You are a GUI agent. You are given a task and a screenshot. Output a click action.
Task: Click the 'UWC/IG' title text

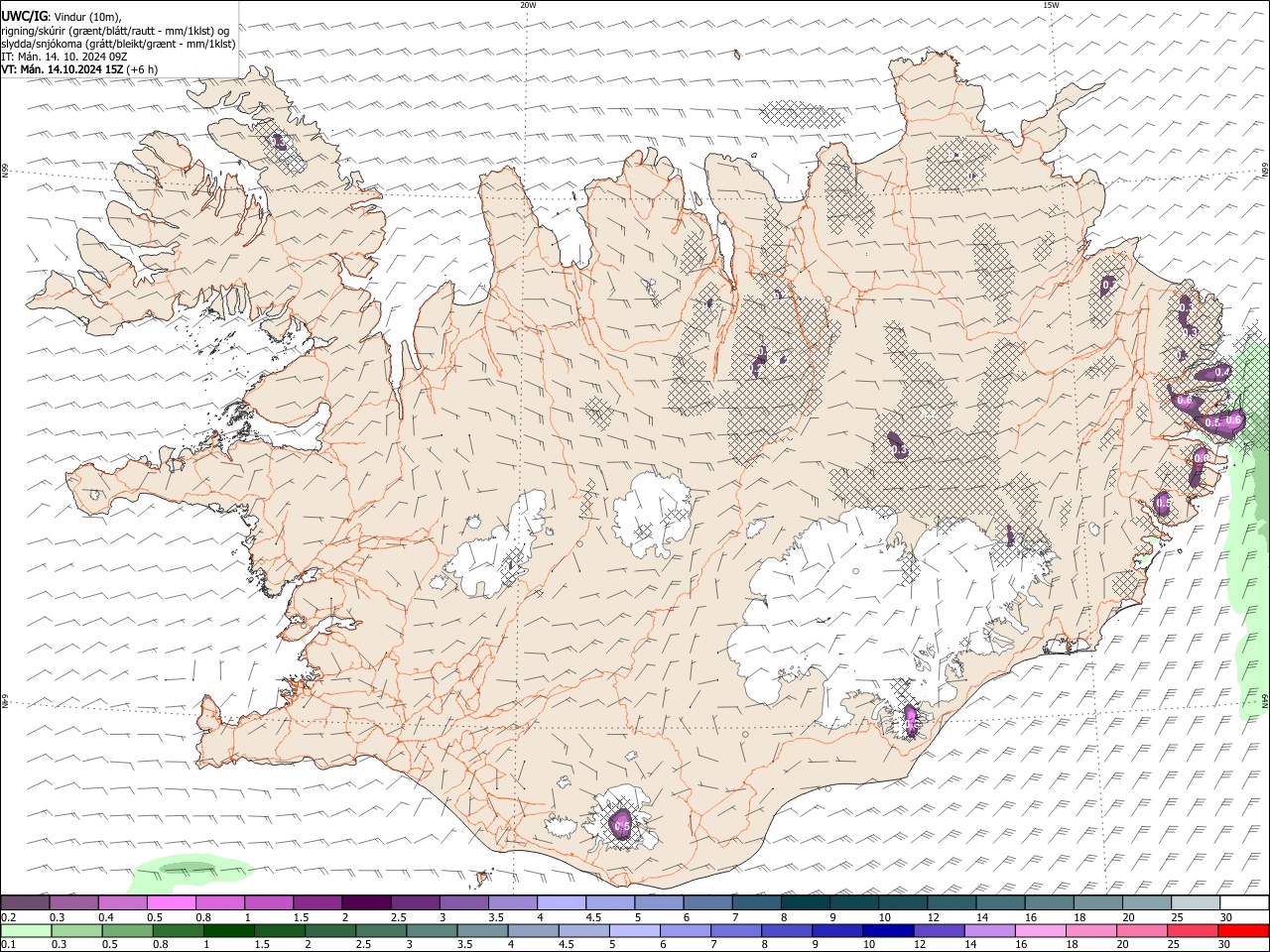tap(24, 17)
